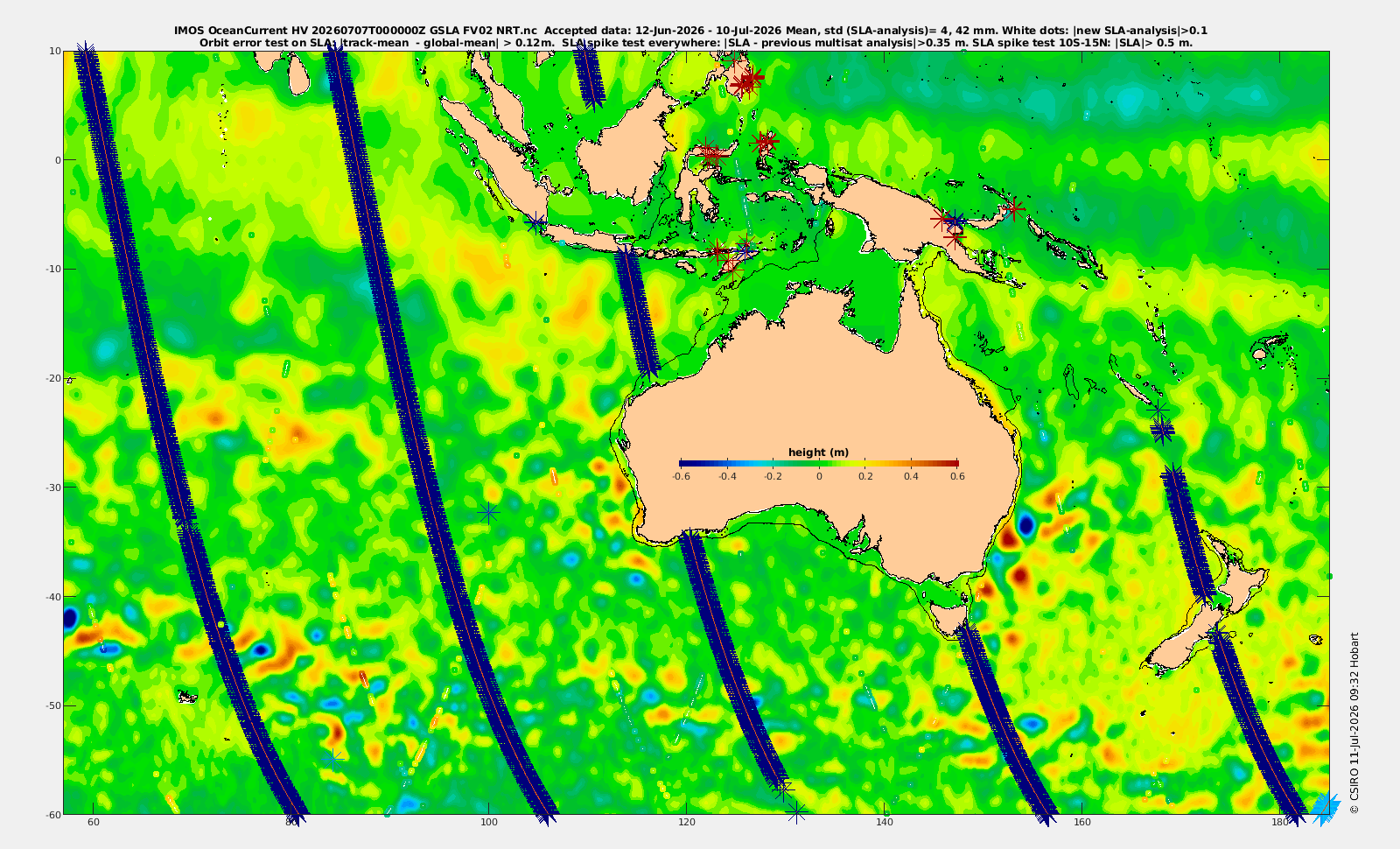Click the vertical CSIRO 11-Jul-2026 Hobart credit text
Viewport: 1400px width, 849px height.
point(1354,723)
